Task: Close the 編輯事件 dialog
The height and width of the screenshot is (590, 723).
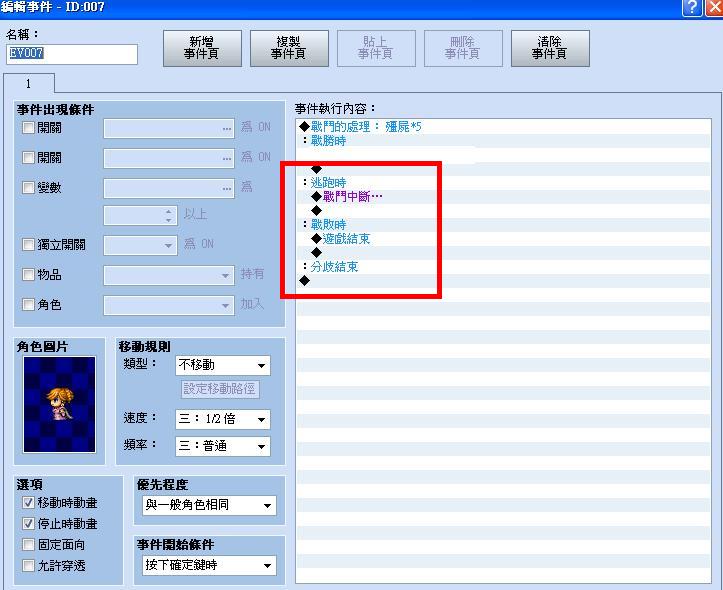Action: 714,8
